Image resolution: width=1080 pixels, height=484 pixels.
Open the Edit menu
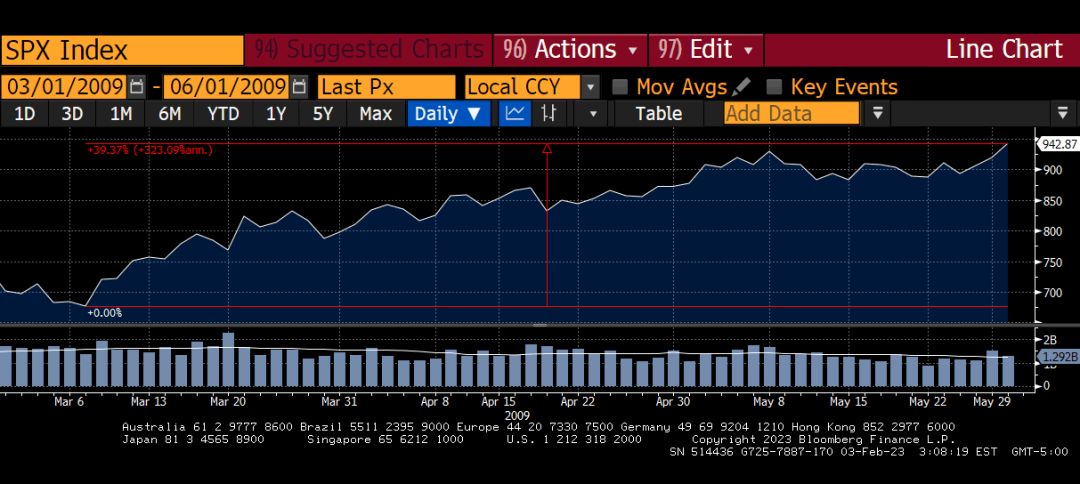(x=706, y=49)
